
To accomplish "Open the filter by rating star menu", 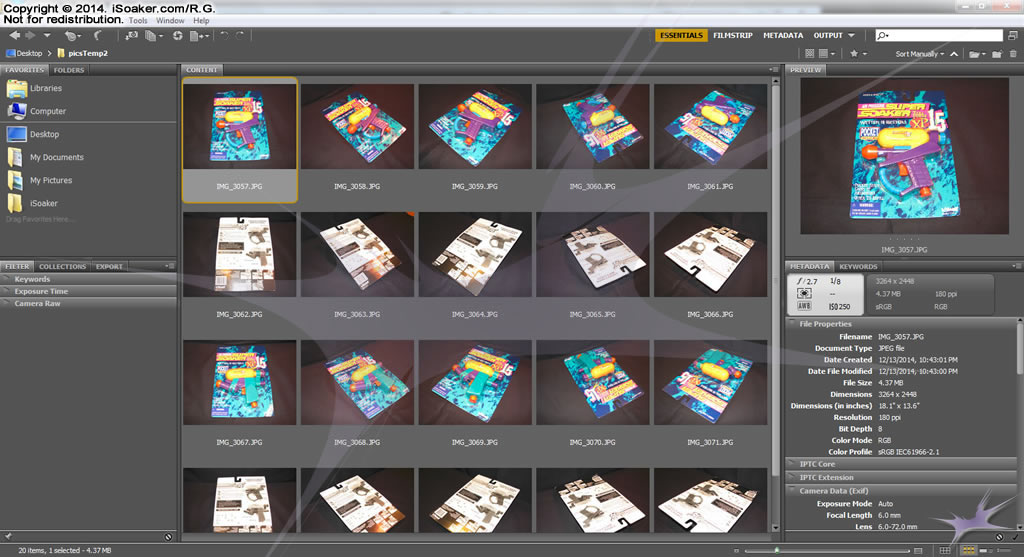I will pos(858,54).
